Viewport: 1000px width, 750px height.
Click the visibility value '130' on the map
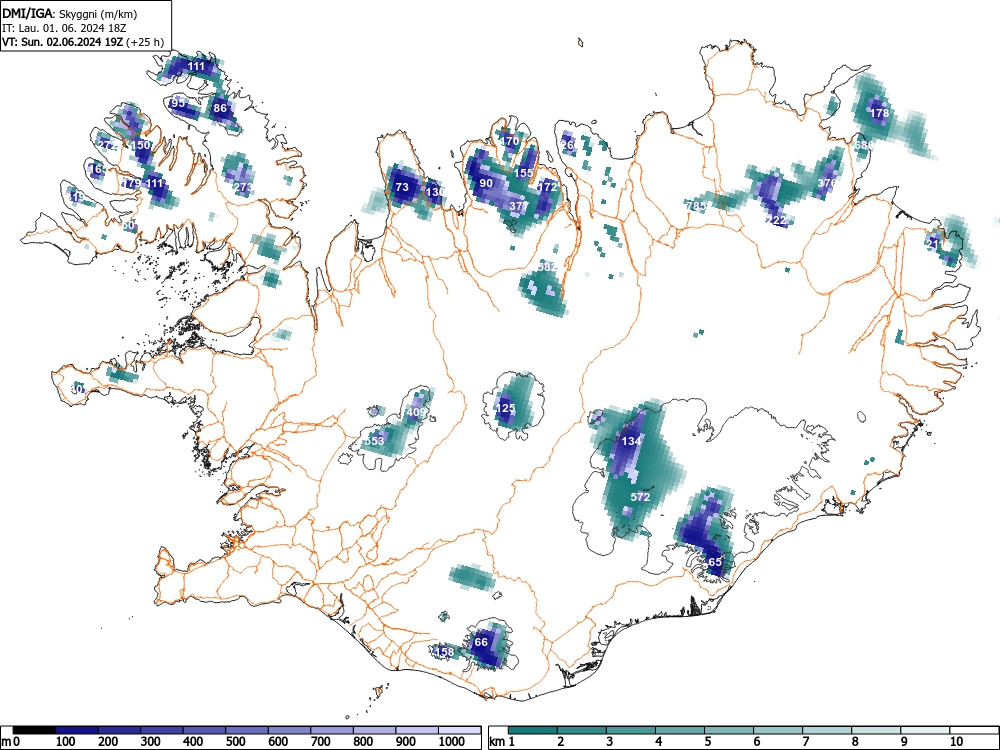(434, 192)
